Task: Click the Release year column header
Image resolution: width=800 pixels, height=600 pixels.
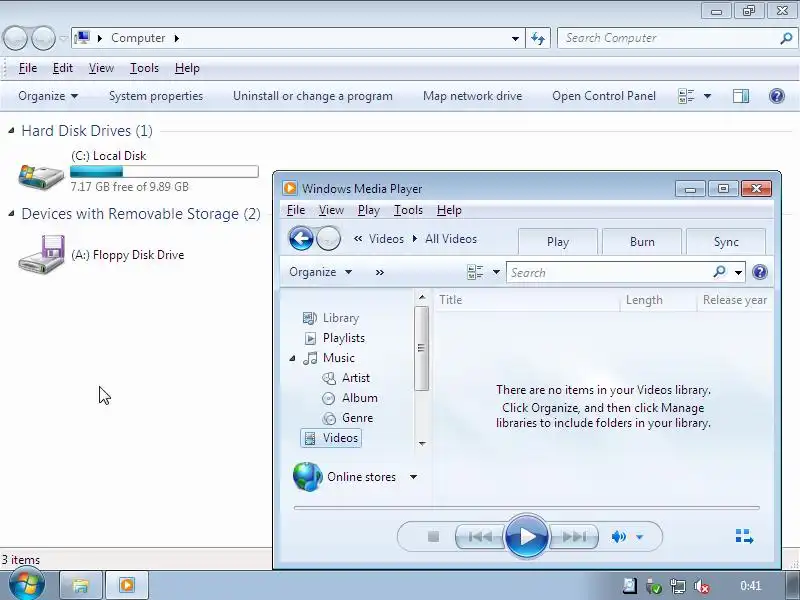Action: point(735,300)
